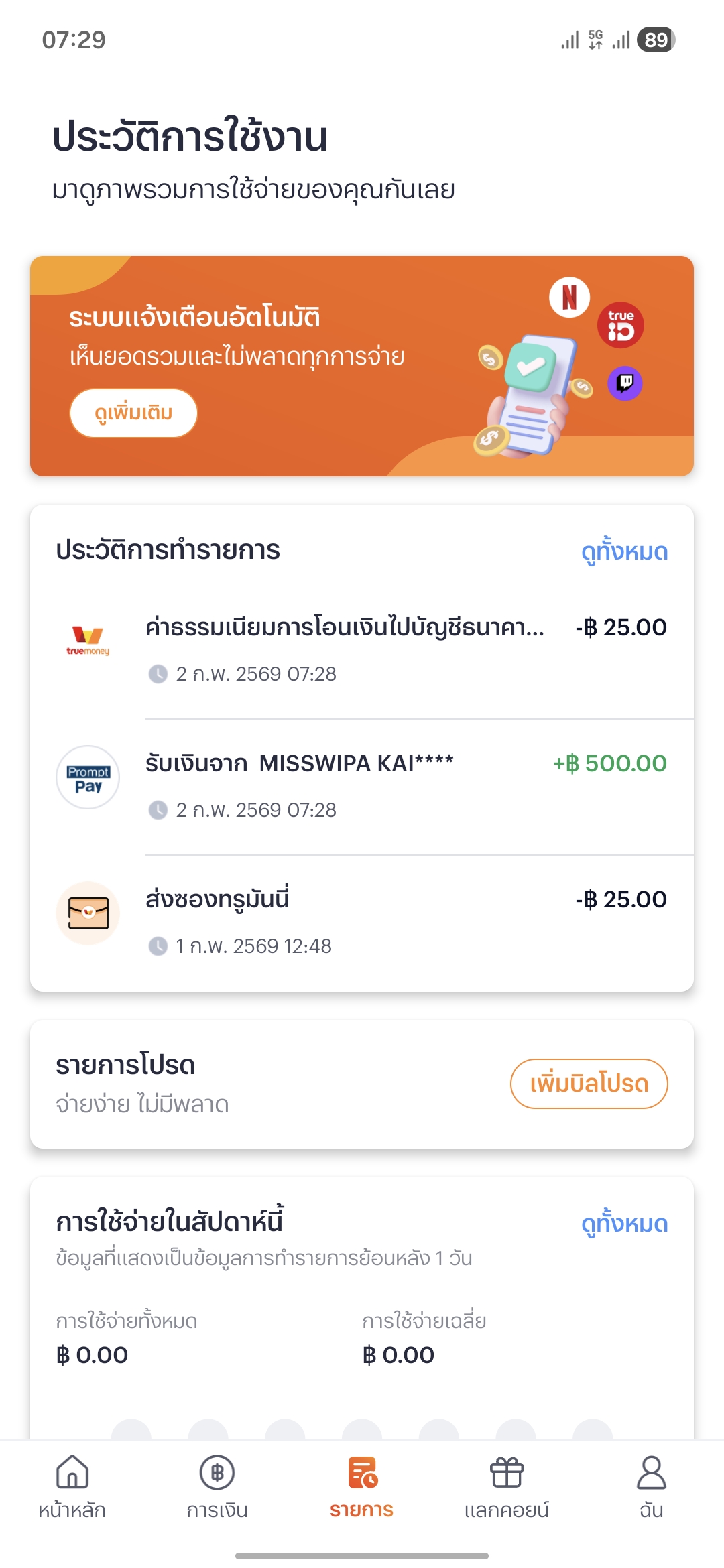Viewport: 724px width, 1568px height.
Task: Tap the battery indicator in the status bar
Action: point(656,40)
